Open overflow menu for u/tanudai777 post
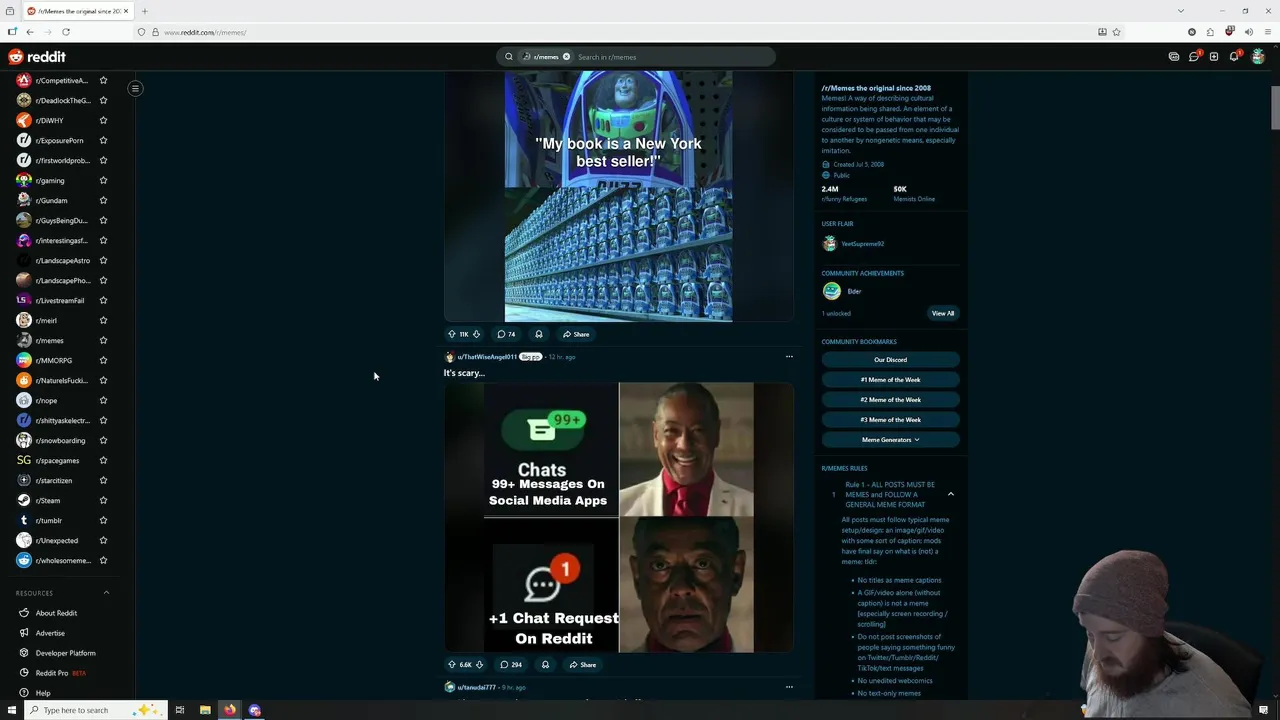Image resolution: width=1280 pixels, height=720 pixels. point(789,687)
